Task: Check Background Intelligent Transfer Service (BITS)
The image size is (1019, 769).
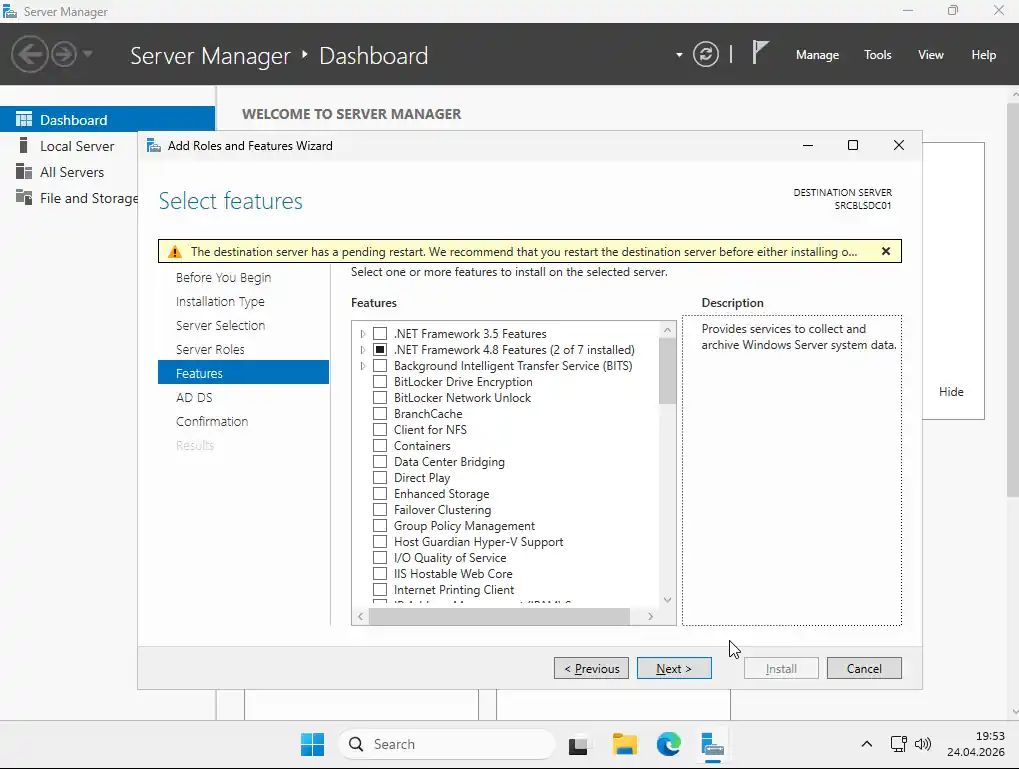Action: coord(380,366)
